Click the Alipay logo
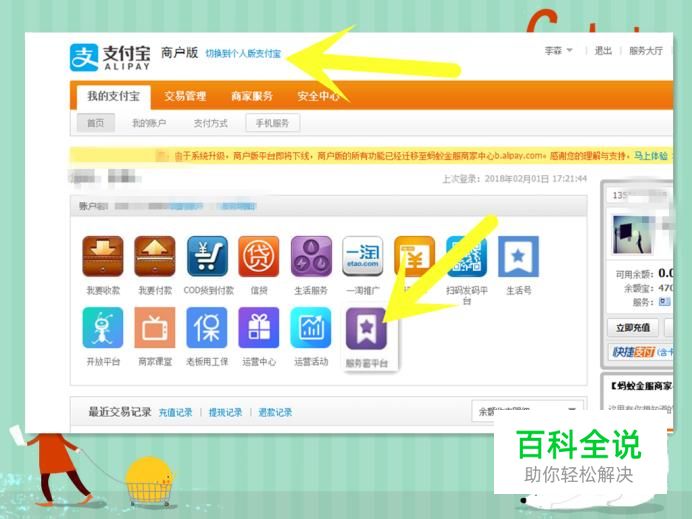 coord(110,57)
